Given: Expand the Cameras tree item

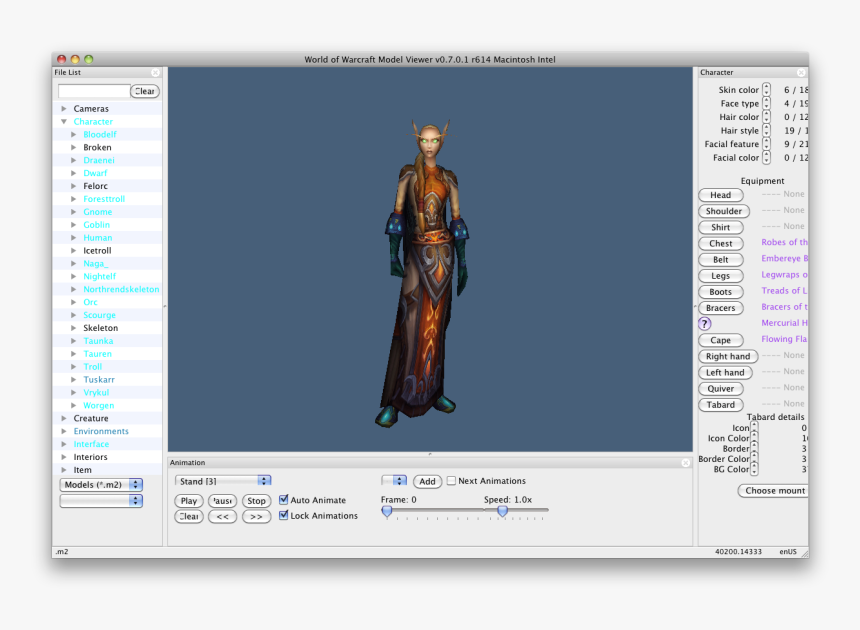Looking at the screenshot, I should [63, 108].
